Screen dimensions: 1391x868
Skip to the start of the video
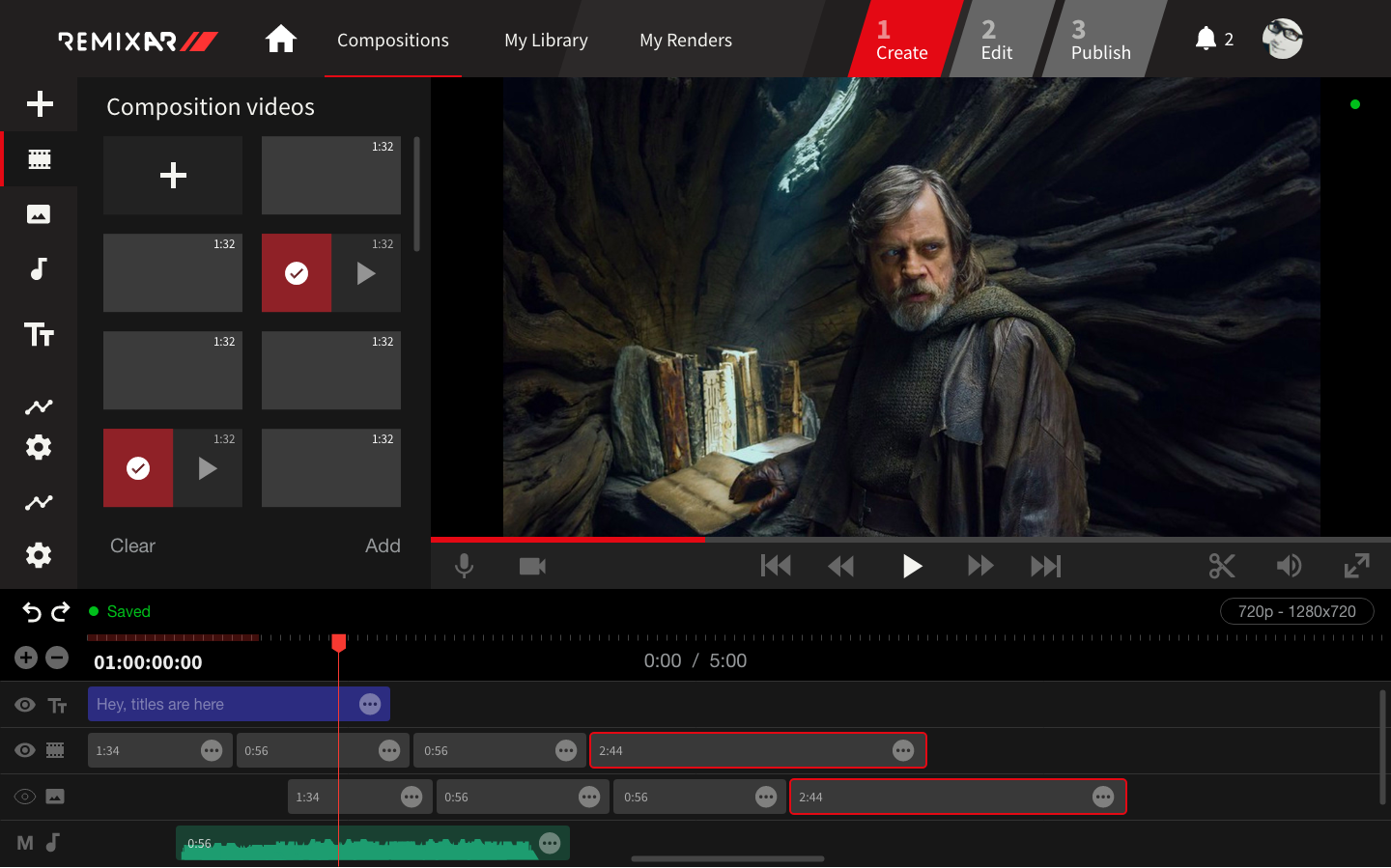click(776, 566)
